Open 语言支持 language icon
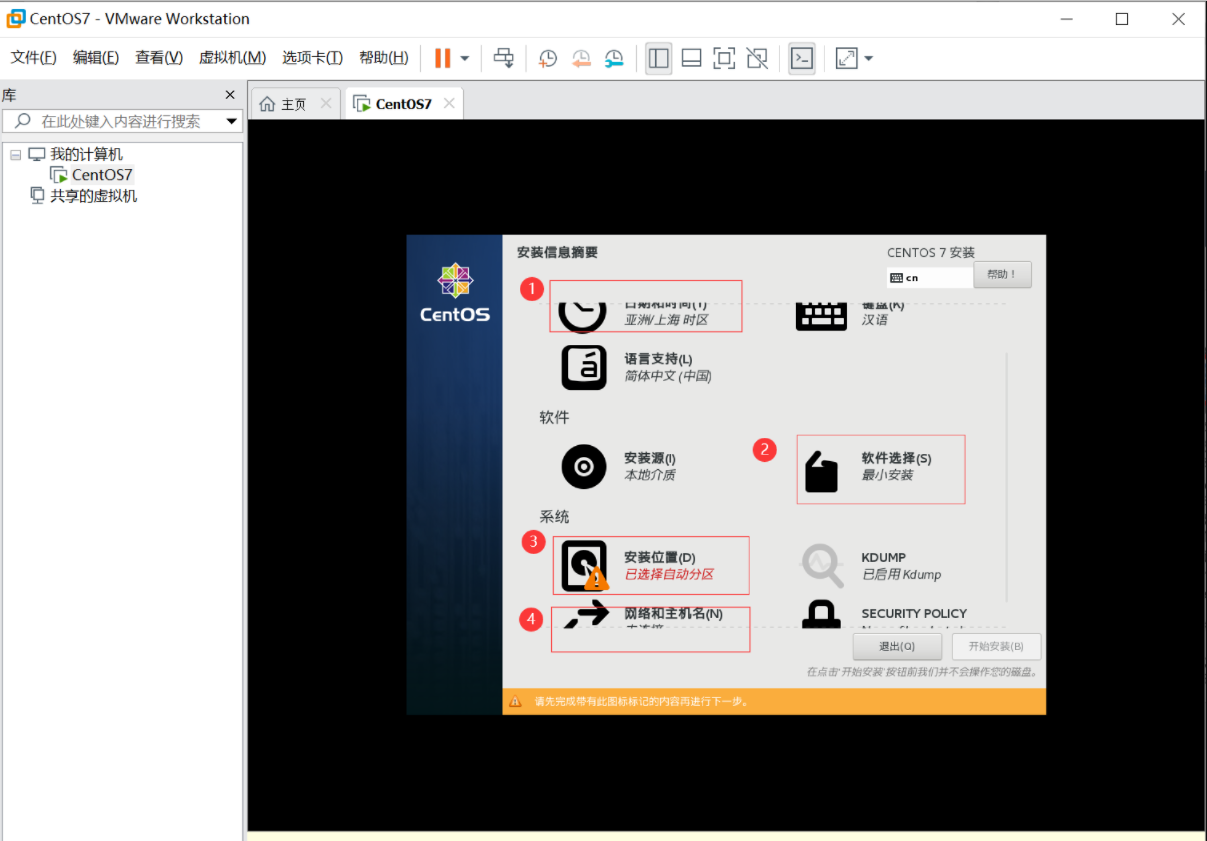The height and width of the screenshot is (841, 1207). pyautogui.click(x=584, y=367)
